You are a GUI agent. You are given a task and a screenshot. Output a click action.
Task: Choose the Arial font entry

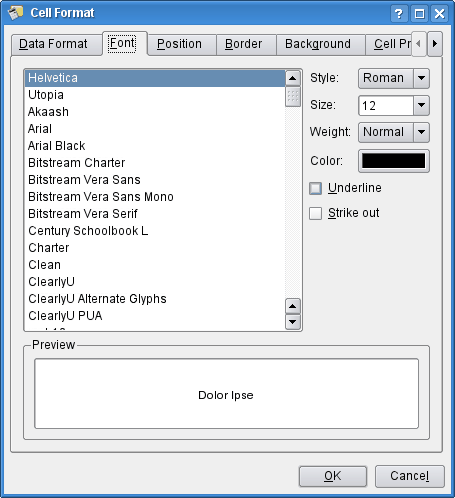[155, 129]
